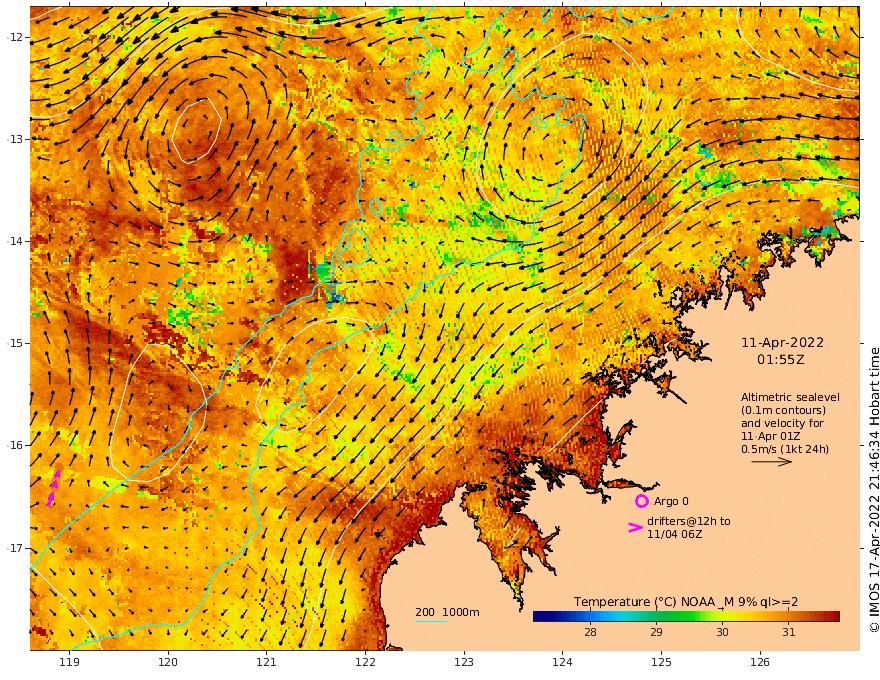This screenshot has width=880, height=680.
Task: Click the '0.5m/s (1kt 24h)' text
Action: click(x=785, y=449)
